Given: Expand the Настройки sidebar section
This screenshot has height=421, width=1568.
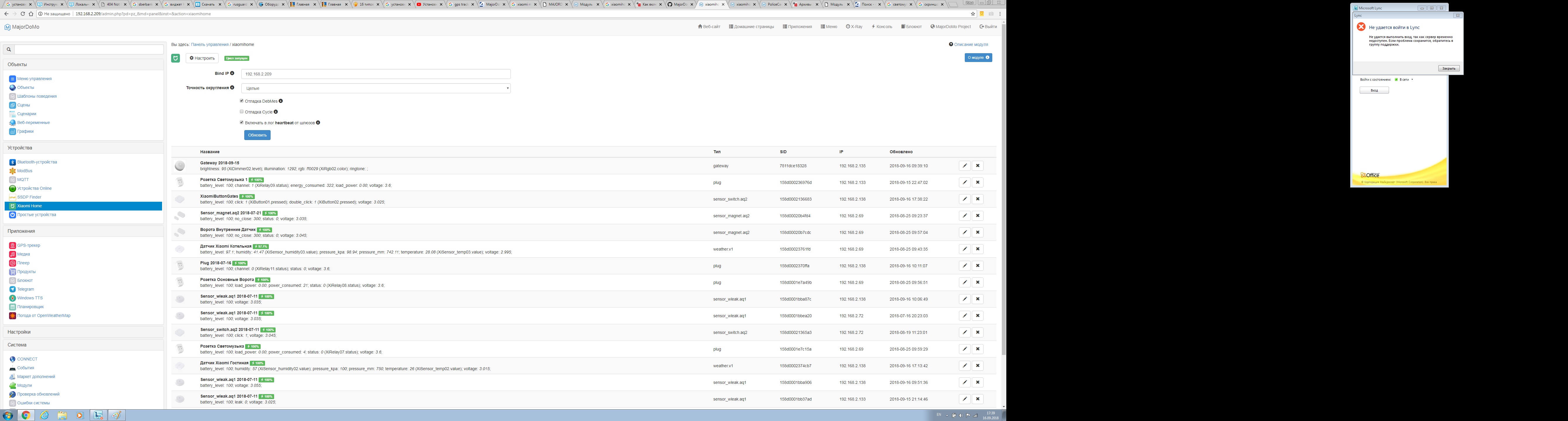Looking at the screenshot, I should click(x=20, y=332).
